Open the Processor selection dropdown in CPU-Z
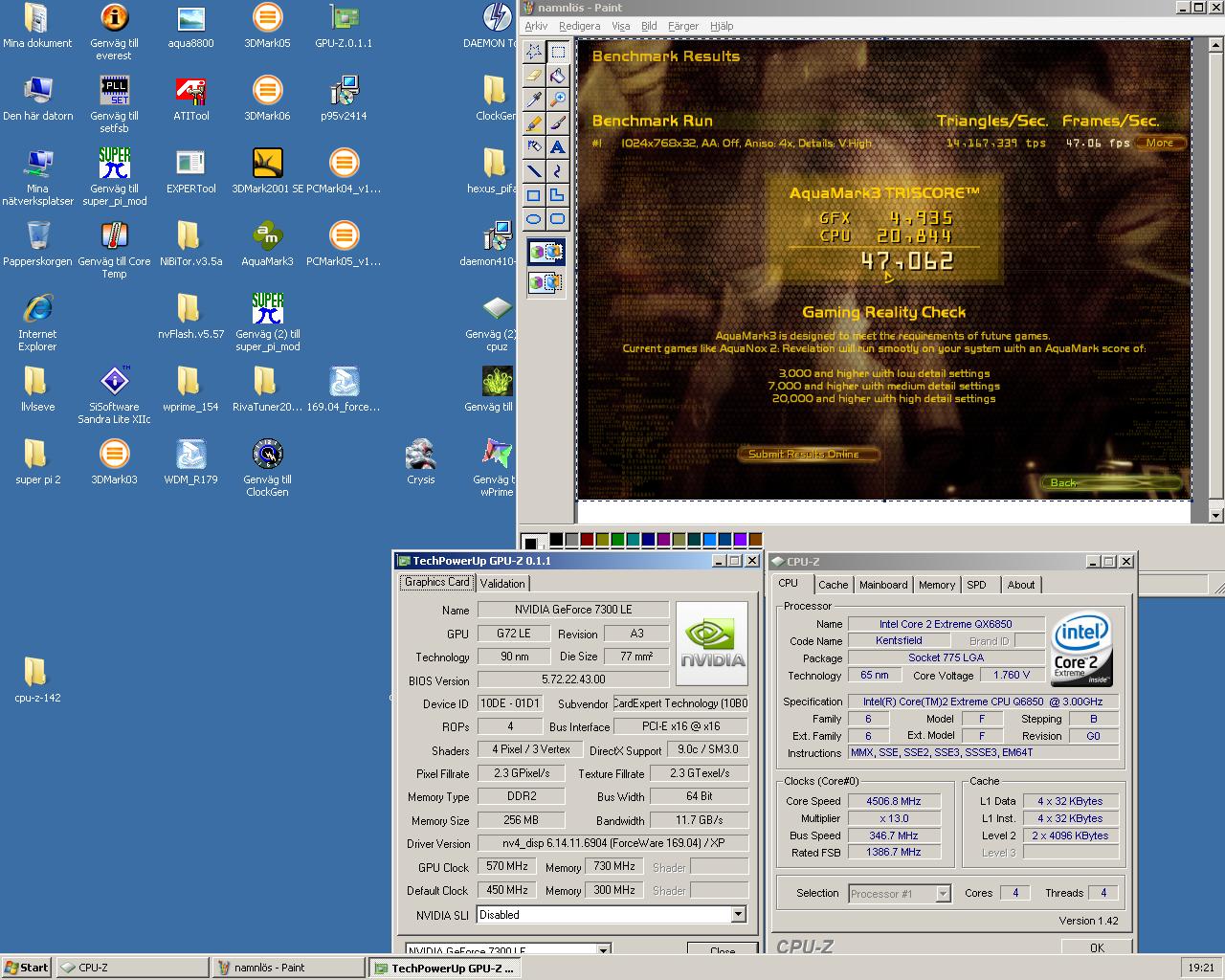This screenshot has height=980, width=1225. (943, 894)
